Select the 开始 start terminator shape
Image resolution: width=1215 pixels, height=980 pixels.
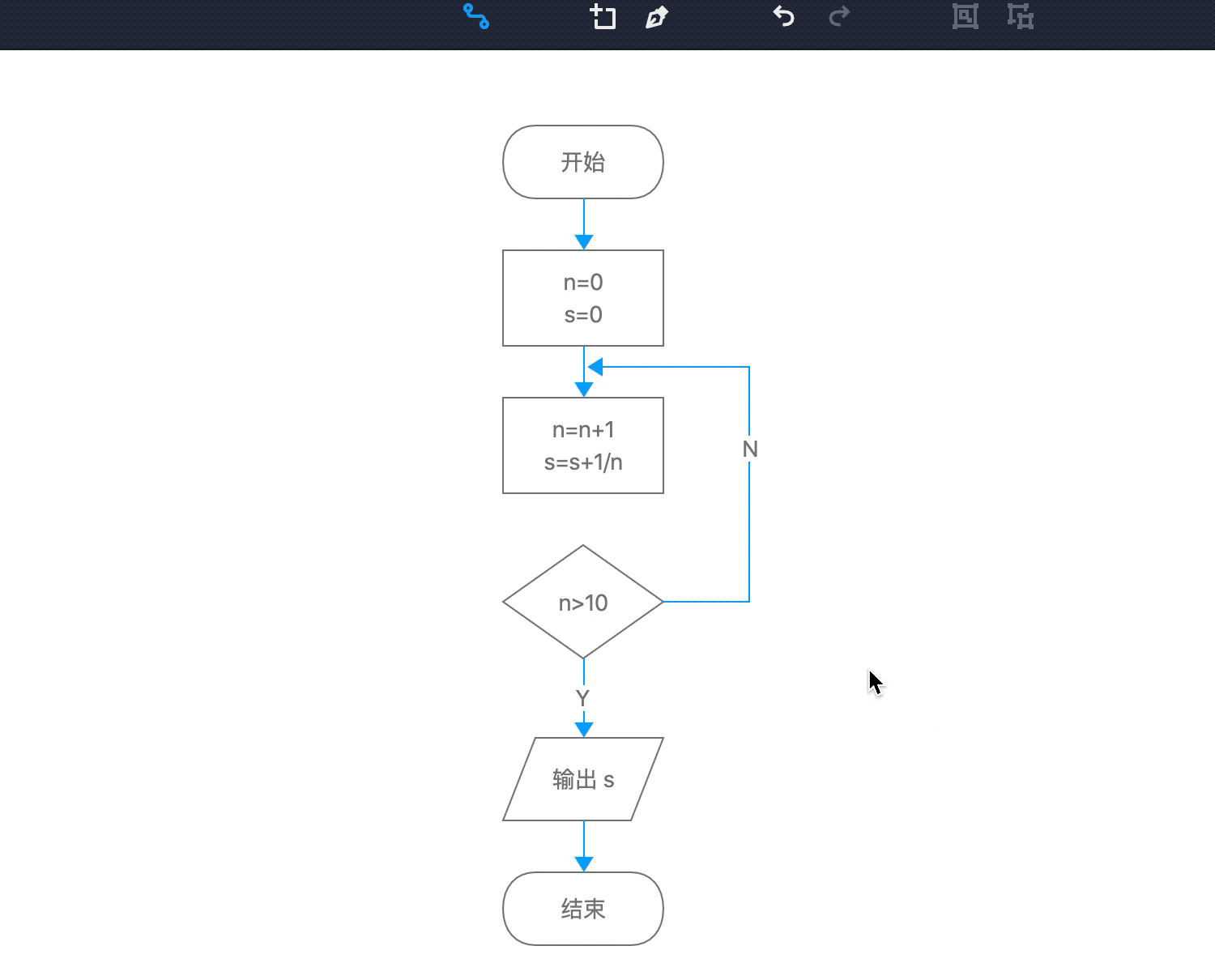click(583, 162)
